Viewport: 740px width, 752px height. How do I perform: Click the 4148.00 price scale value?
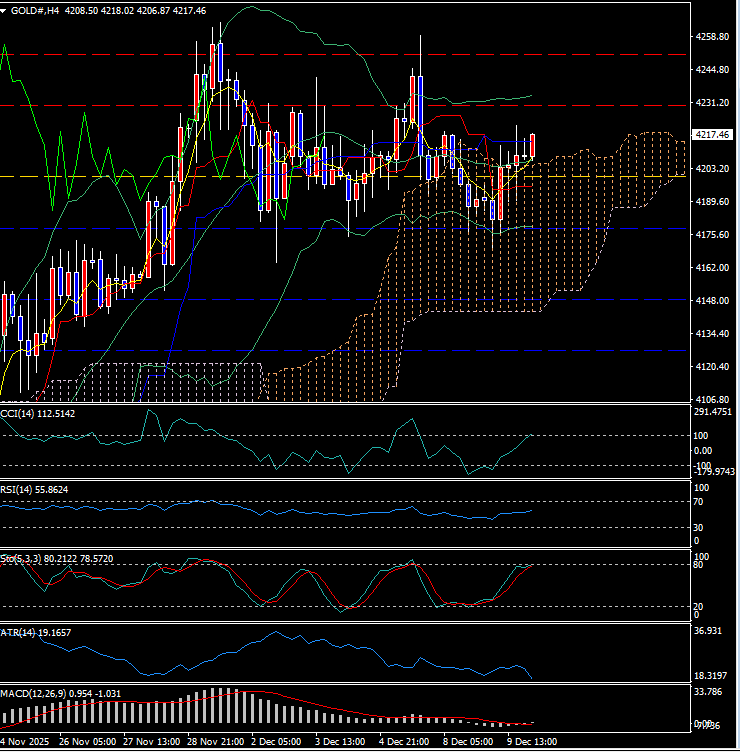(x=712, y=301)
